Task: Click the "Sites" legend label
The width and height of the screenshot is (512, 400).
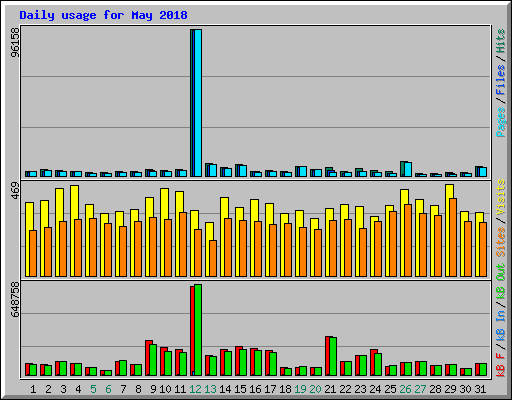Action: click(500, 242)
